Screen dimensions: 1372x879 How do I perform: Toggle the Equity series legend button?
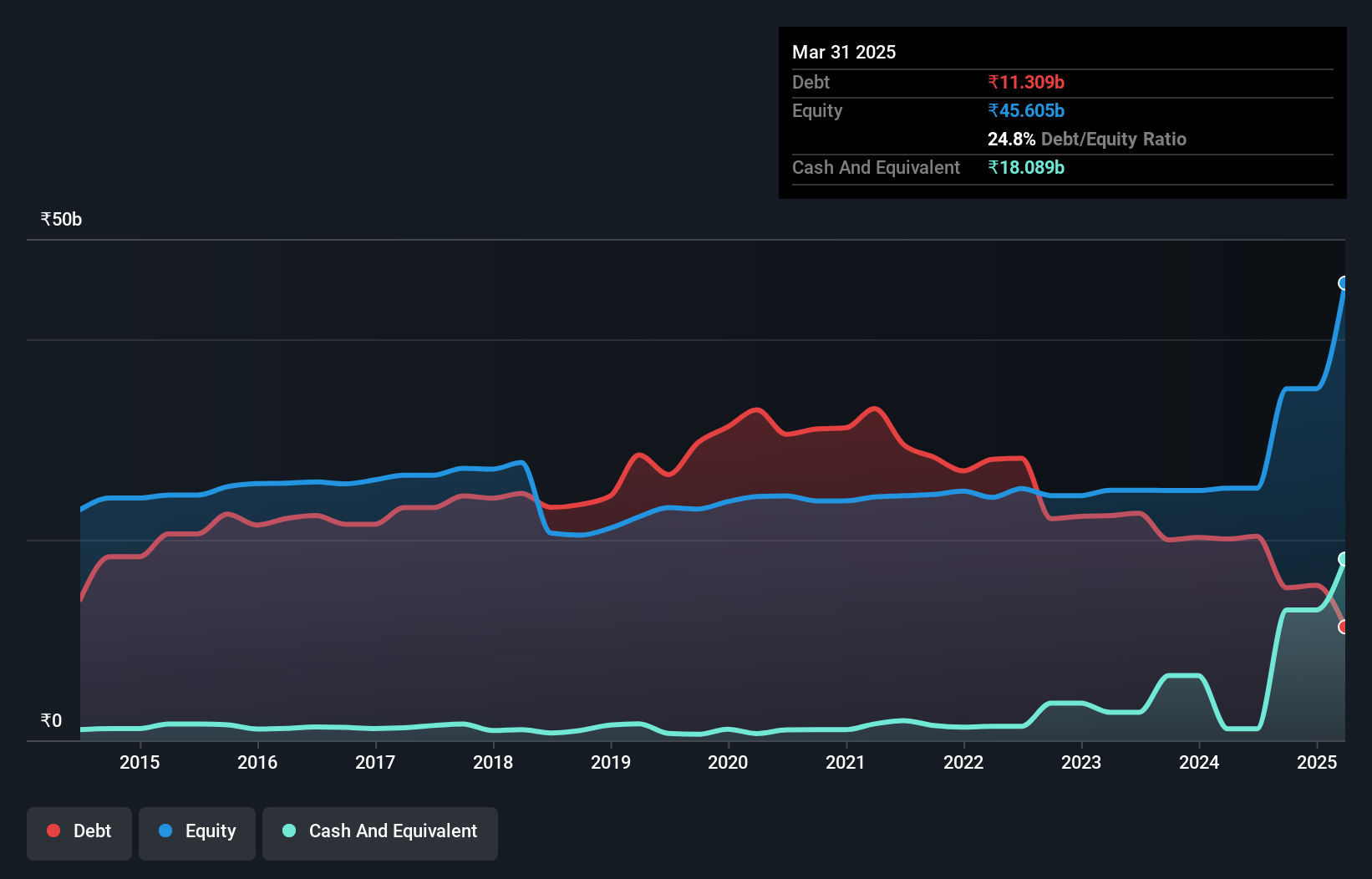point(197,833)
